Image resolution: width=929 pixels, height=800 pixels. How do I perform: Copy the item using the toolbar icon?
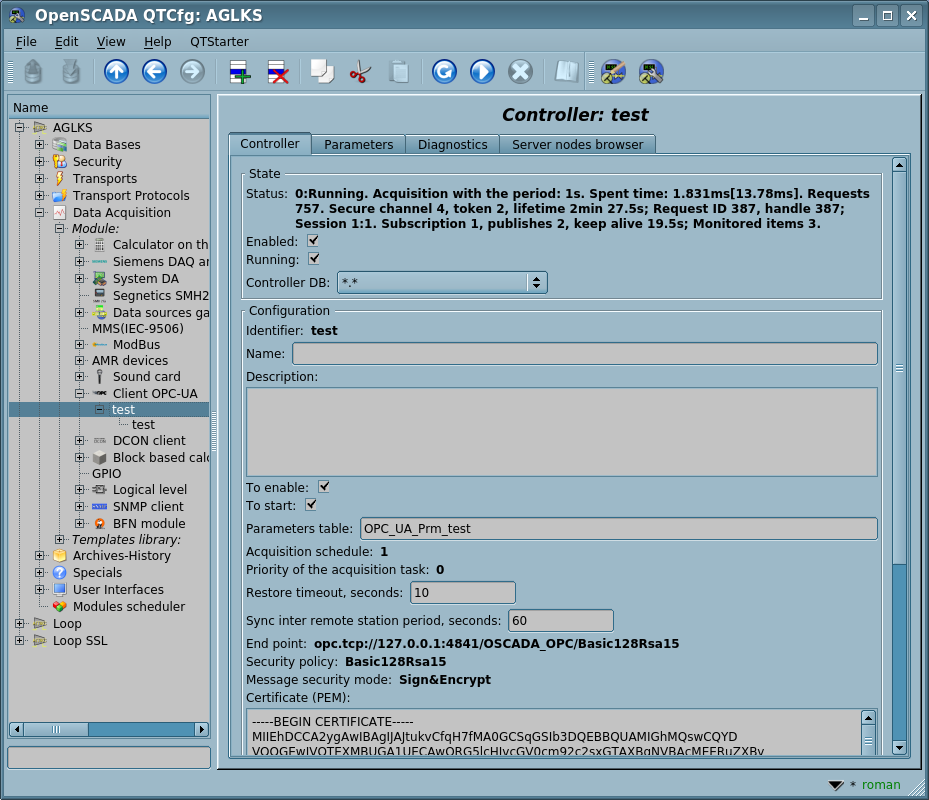322,72
